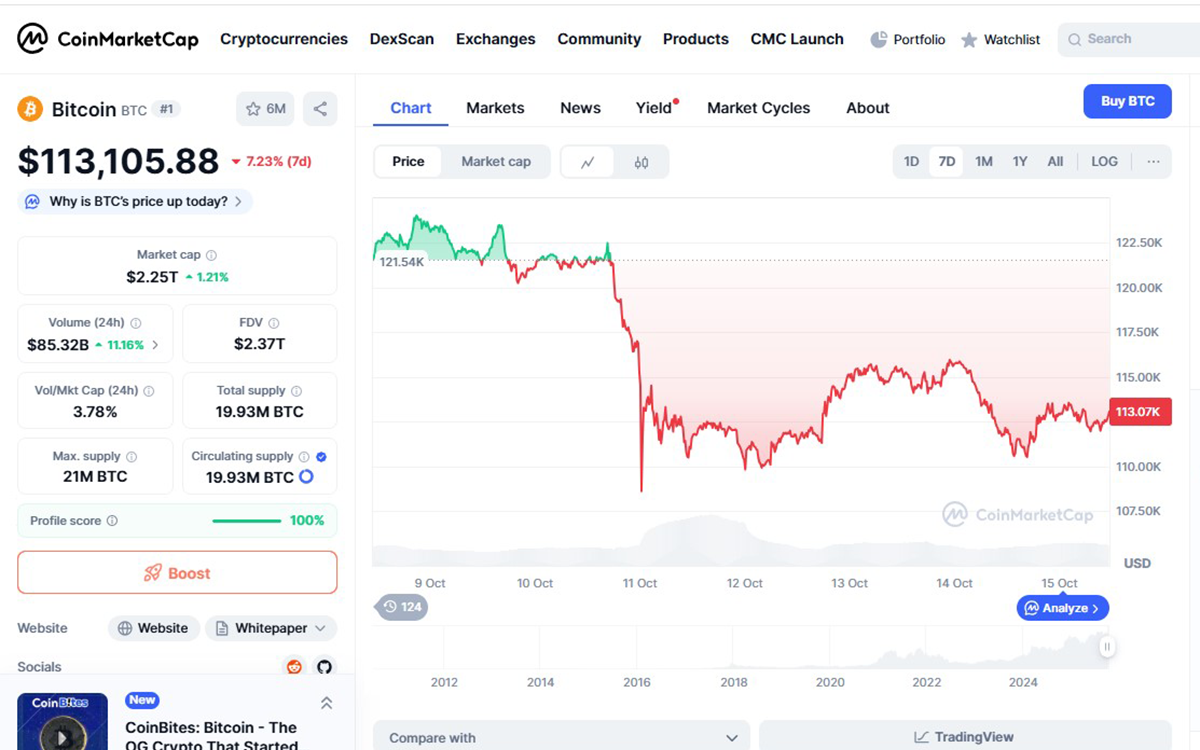Click the Buy BTC button
This screenshot has height=750, width=1200.
pos(1127,101)
